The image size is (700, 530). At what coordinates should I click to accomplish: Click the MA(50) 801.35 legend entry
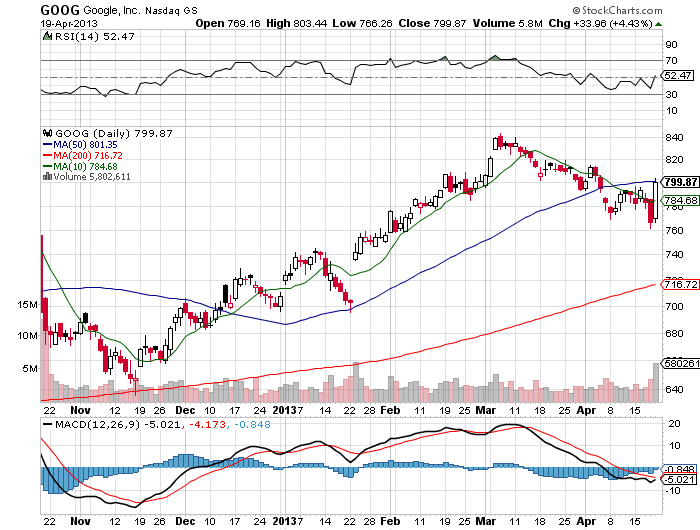(x=80, y=145)
